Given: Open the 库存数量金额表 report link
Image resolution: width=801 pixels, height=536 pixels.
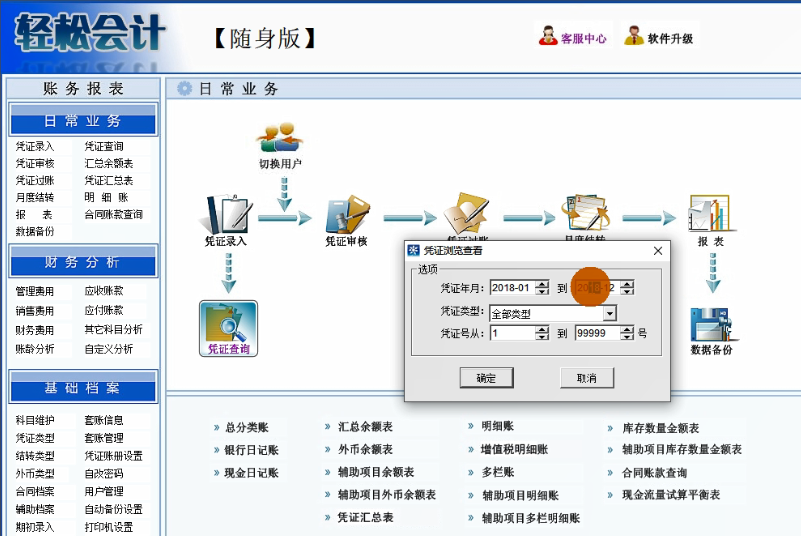Looking at the screenshot, I should pos(661,428).
